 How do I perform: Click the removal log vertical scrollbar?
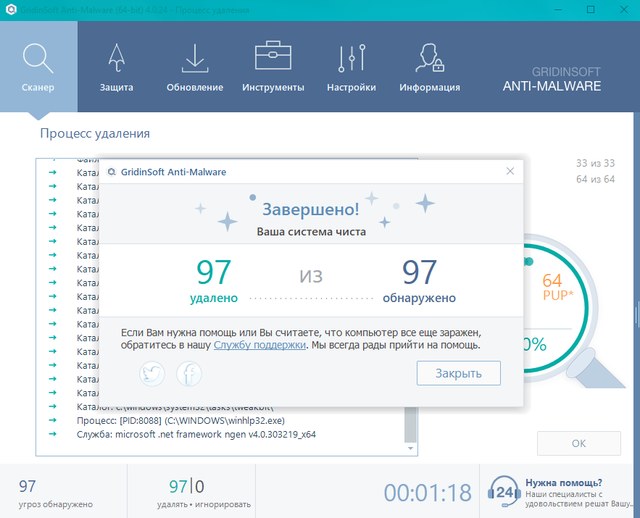tap(411, 300)
